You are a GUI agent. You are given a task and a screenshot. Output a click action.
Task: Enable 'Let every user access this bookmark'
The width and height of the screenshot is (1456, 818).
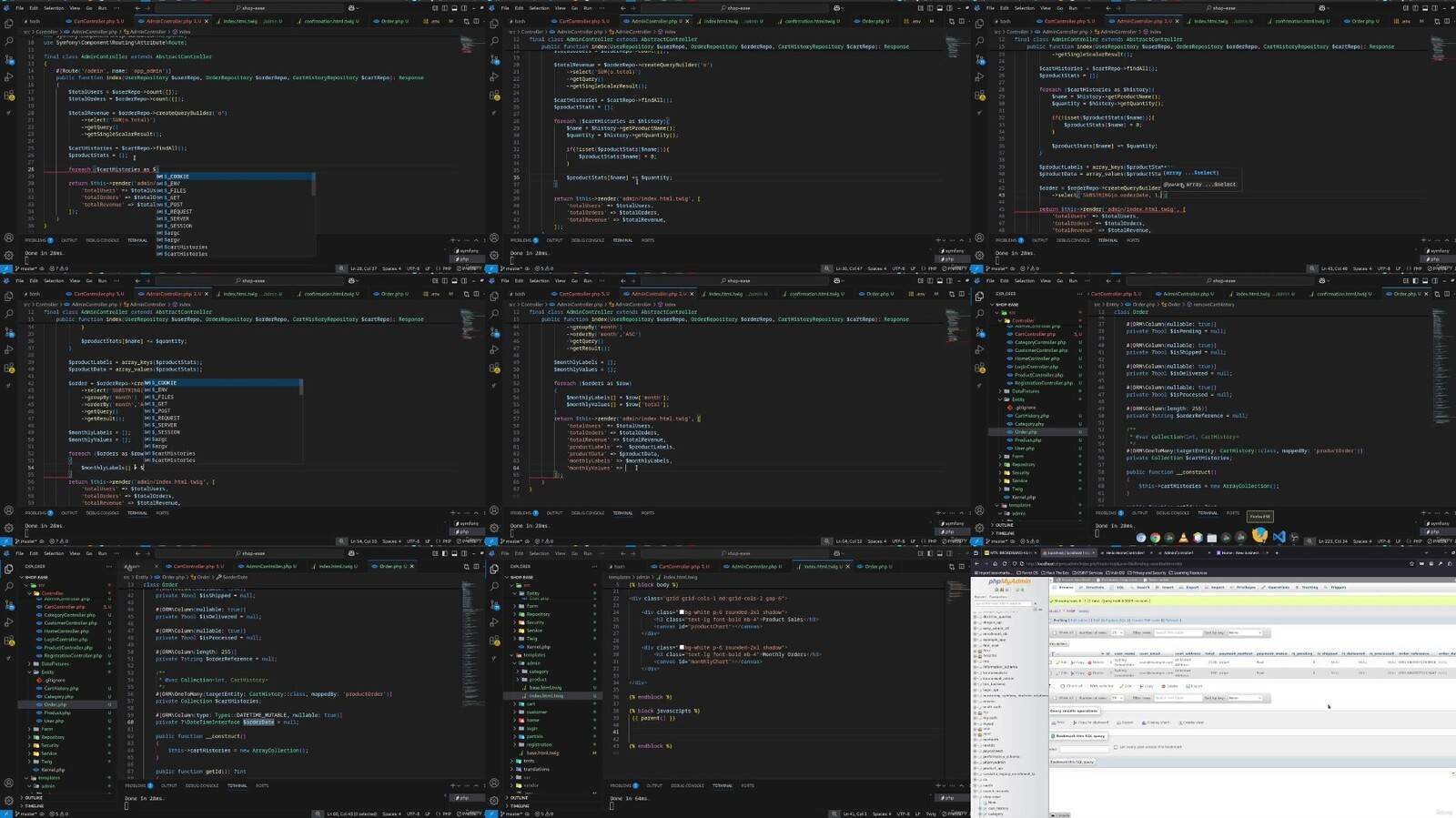coord(1116,747)
